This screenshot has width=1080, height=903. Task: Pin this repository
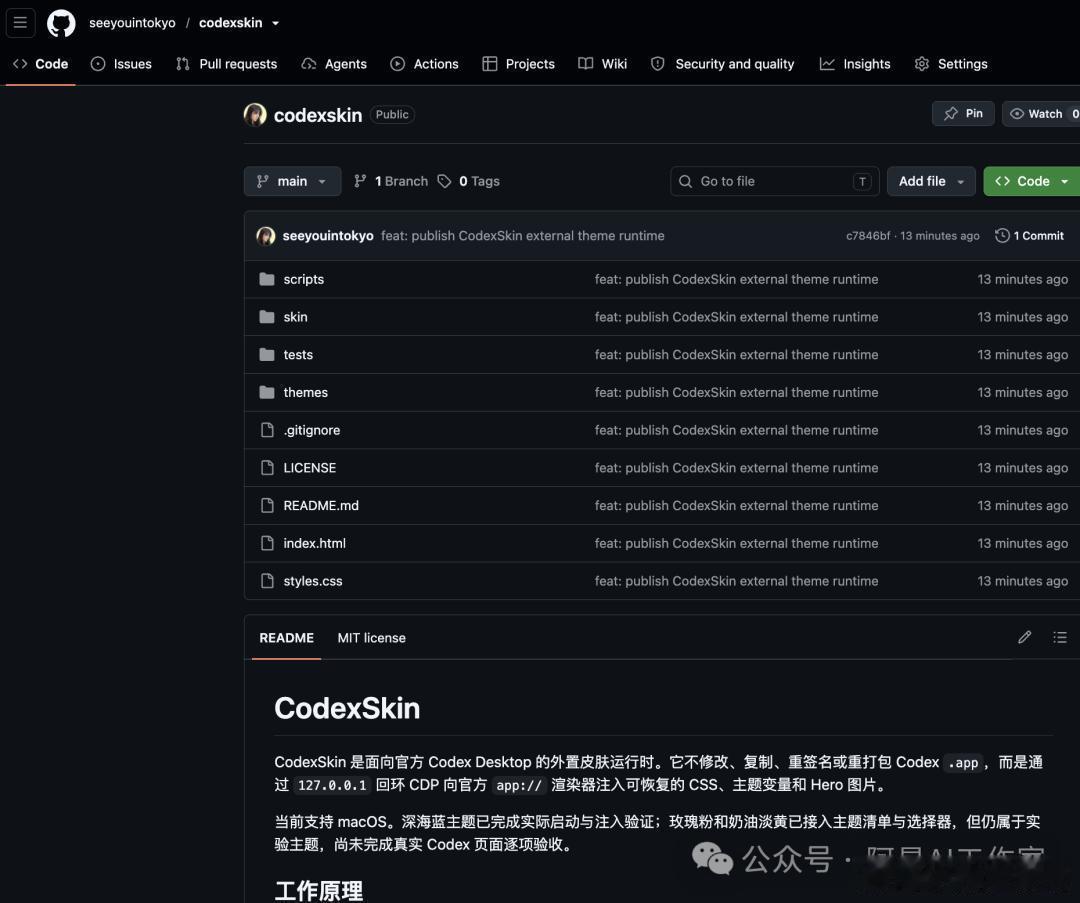tap(963, 114)
